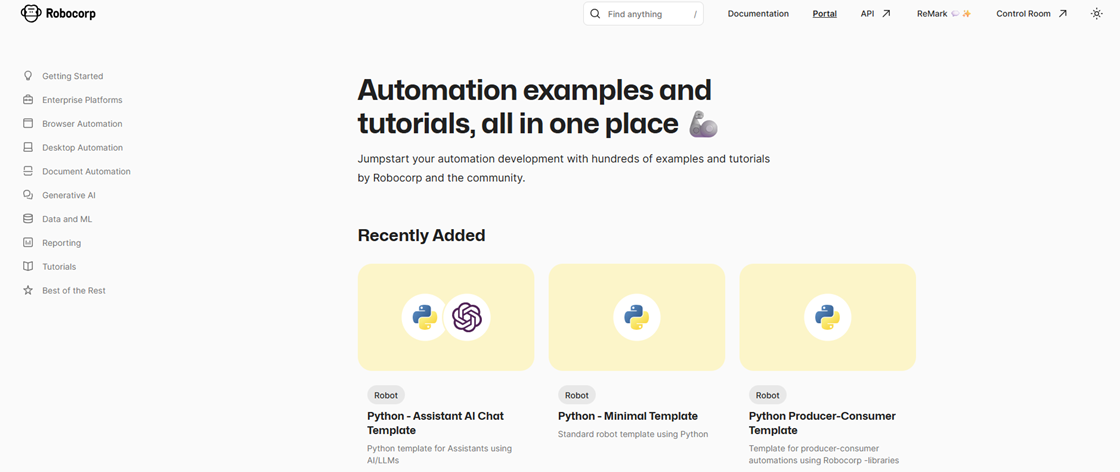The width and height of the screenshot is (1120, 472).
Task: Click the star icon beside Best of the Rest
Action: point(28,291)
